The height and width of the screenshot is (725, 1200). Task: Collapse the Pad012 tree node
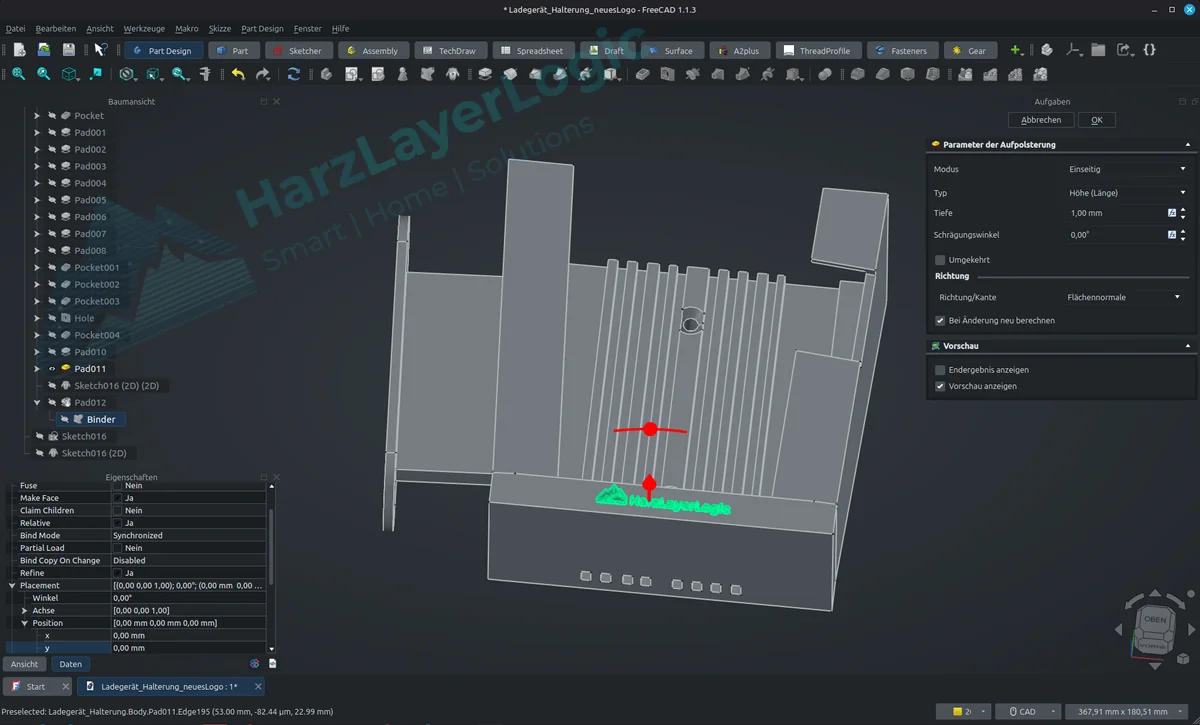click(37, 402)
